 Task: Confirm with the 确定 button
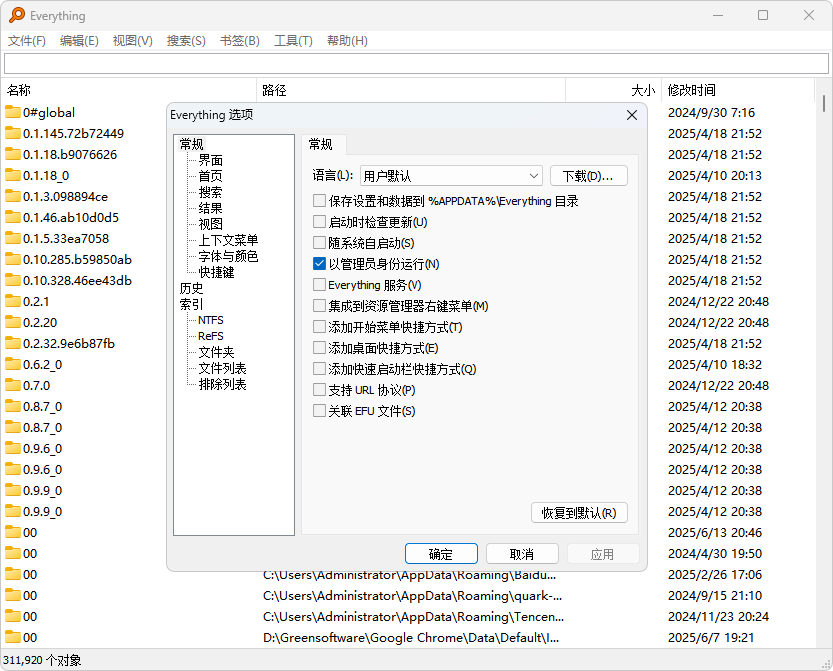(x=441, y=554)
